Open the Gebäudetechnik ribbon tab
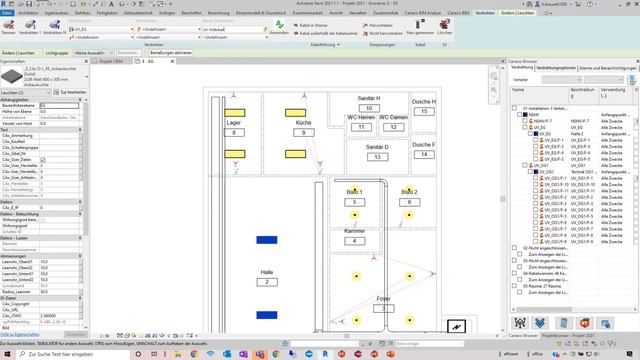 point(138,13)
